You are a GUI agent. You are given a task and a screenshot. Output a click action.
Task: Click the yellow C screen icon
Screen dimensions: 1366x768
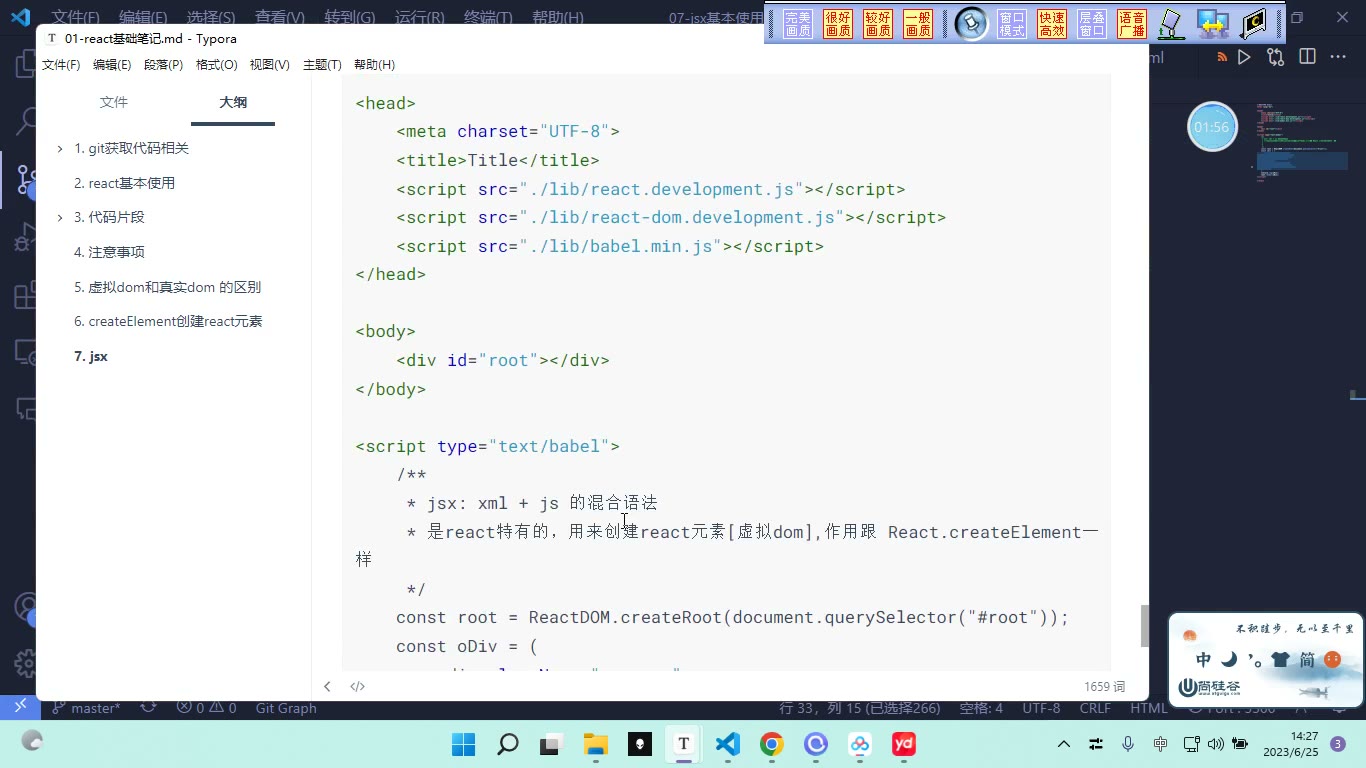point(1253,24)
